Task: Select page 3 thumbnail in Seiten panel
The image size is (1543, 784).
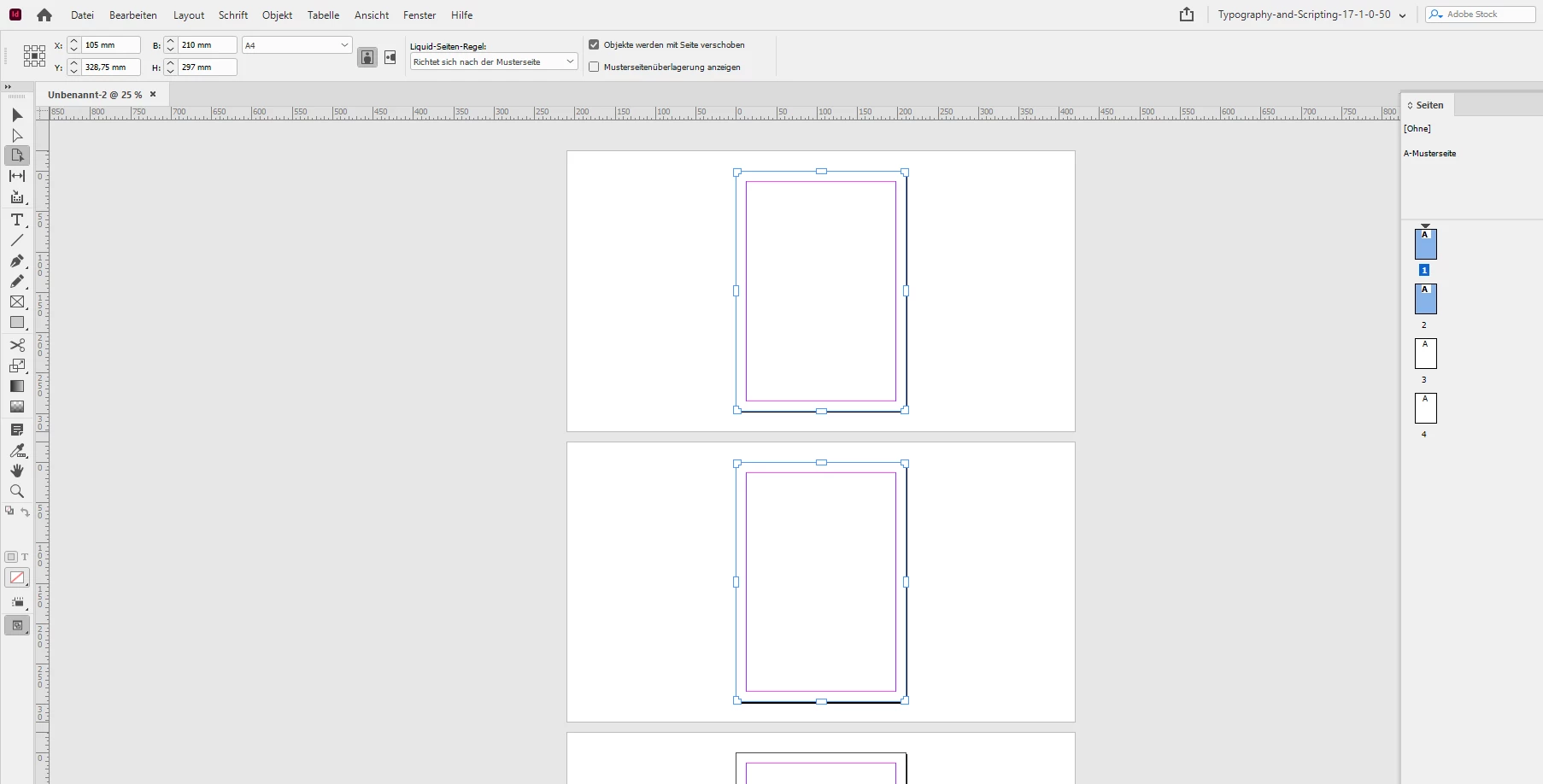Action: (1426, 354)
